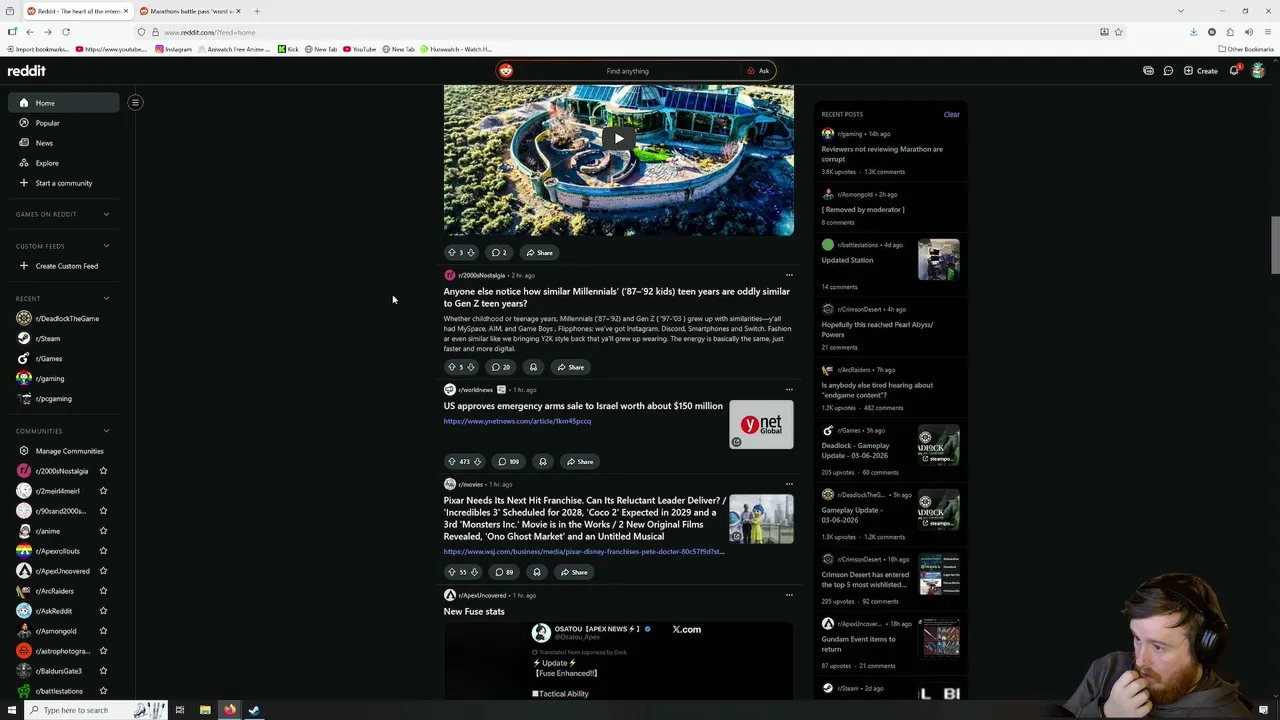Upvote the Israel arms sale post

pos(452,461)
